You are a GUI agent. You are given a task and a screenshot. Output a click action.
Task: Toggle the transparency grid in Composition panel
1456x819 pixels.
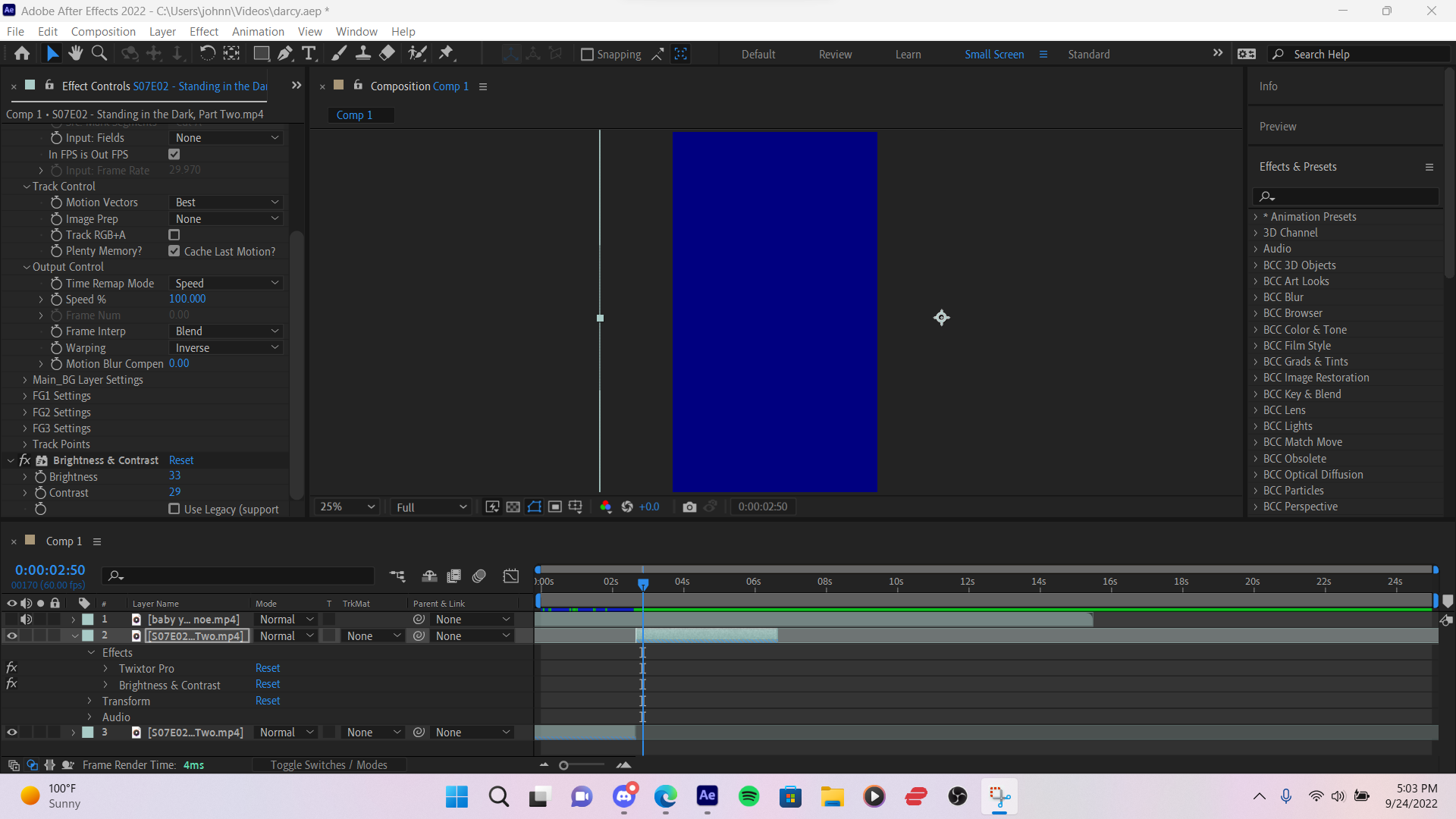coord(513,507)
